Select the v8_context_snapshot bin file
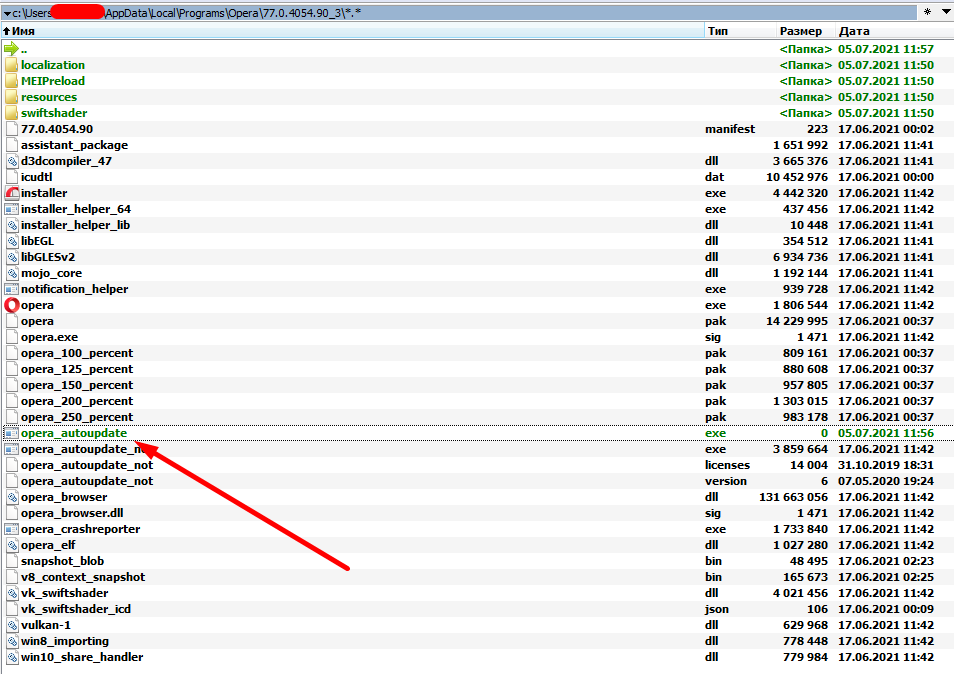This screenshot has width=954, height=674. point(83,577)
